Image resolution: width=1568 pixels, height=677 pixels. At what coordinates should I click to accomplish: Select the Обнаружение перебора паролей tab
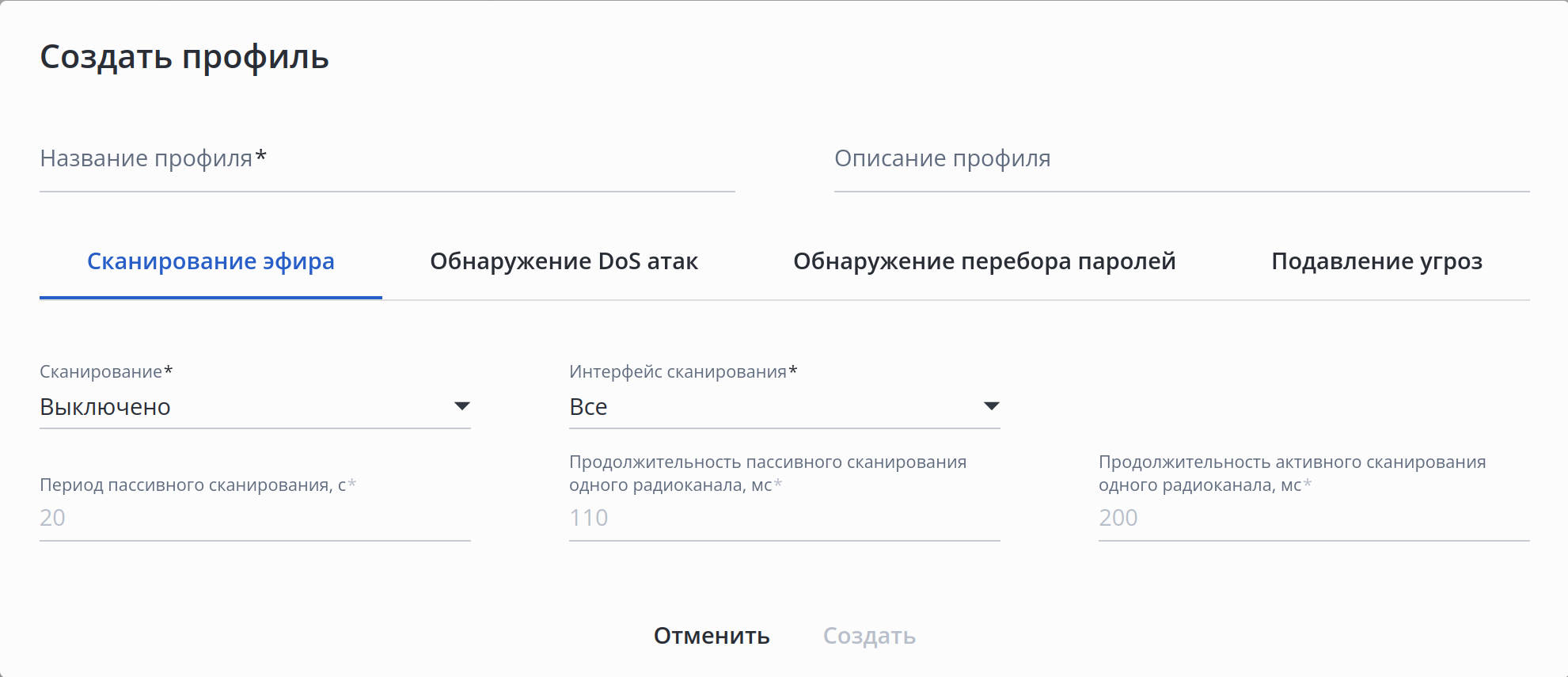coord(984,261)
